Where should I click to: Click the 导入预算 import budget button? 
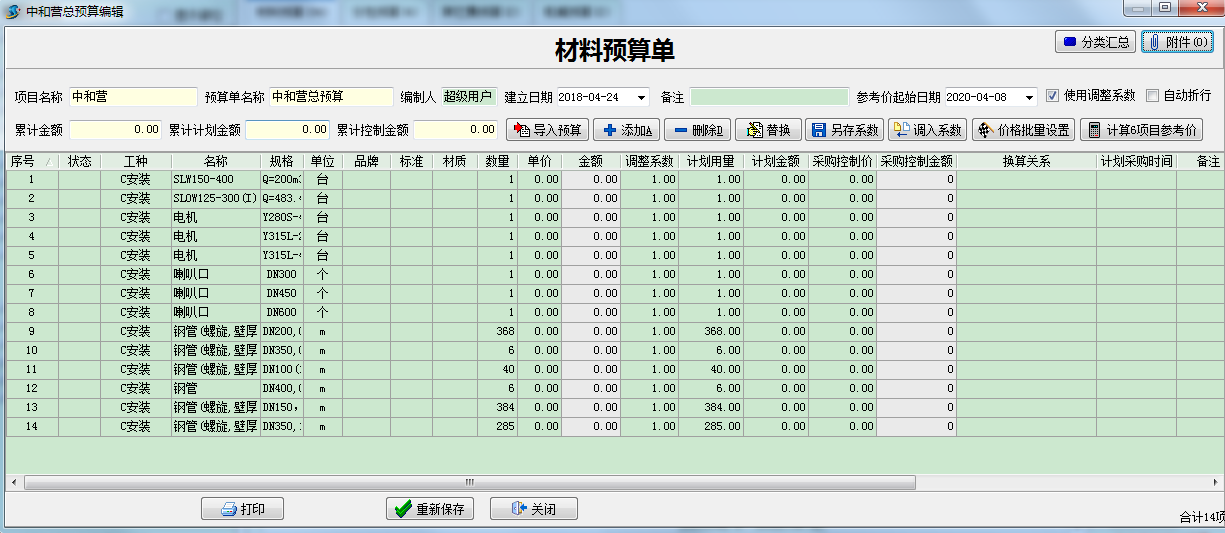(x=548, y=130)
